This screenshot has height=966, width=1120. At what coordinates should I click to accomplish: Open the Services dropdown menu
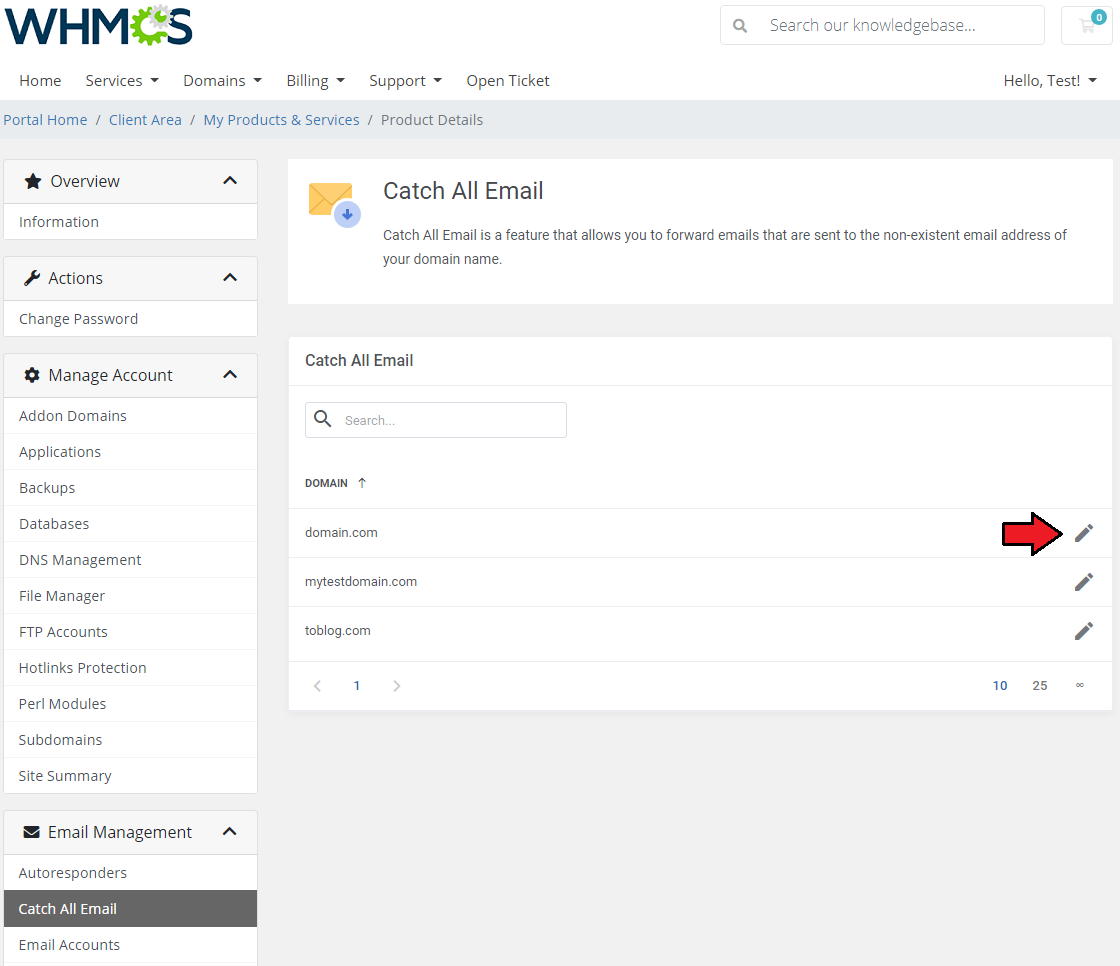click(122, 81)
